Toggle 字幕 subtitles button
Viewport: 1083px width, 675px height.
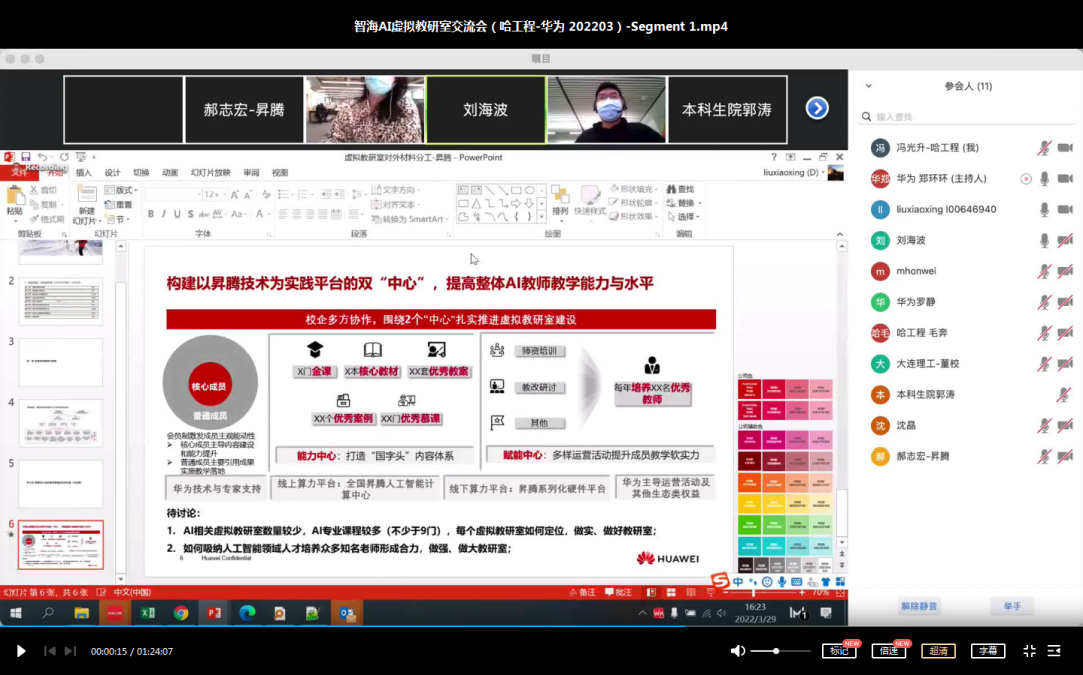click(987, 651)
